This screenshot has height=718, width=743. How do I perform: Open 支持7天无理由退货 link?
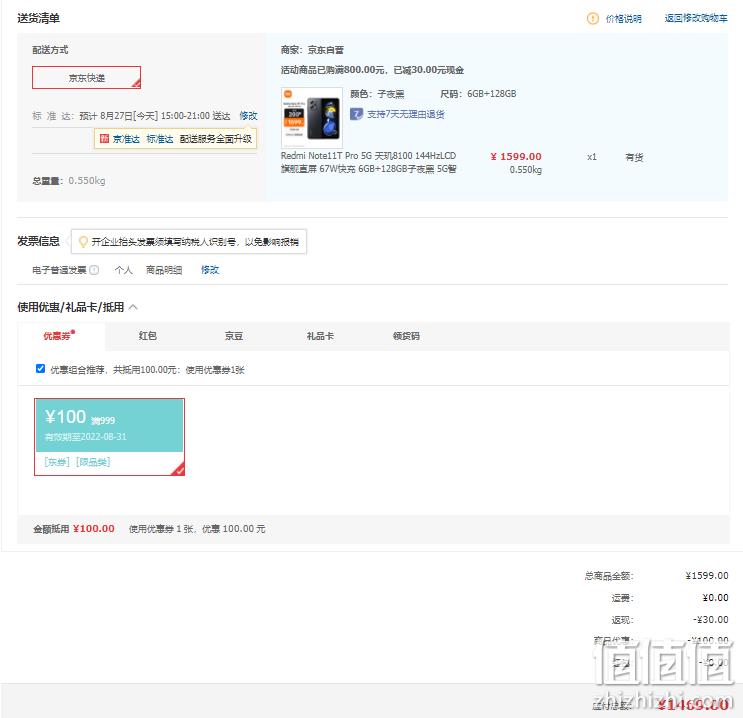406,114
